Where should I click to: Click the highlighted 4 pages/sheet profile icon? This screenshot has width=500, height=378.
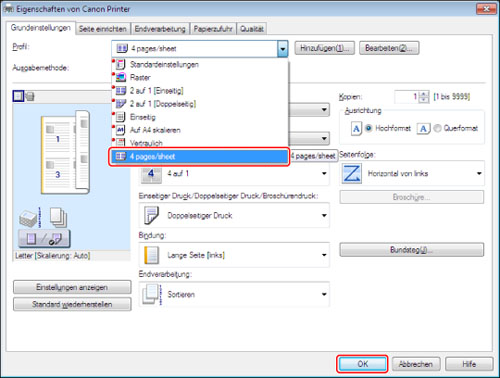(x=121, y=156)
